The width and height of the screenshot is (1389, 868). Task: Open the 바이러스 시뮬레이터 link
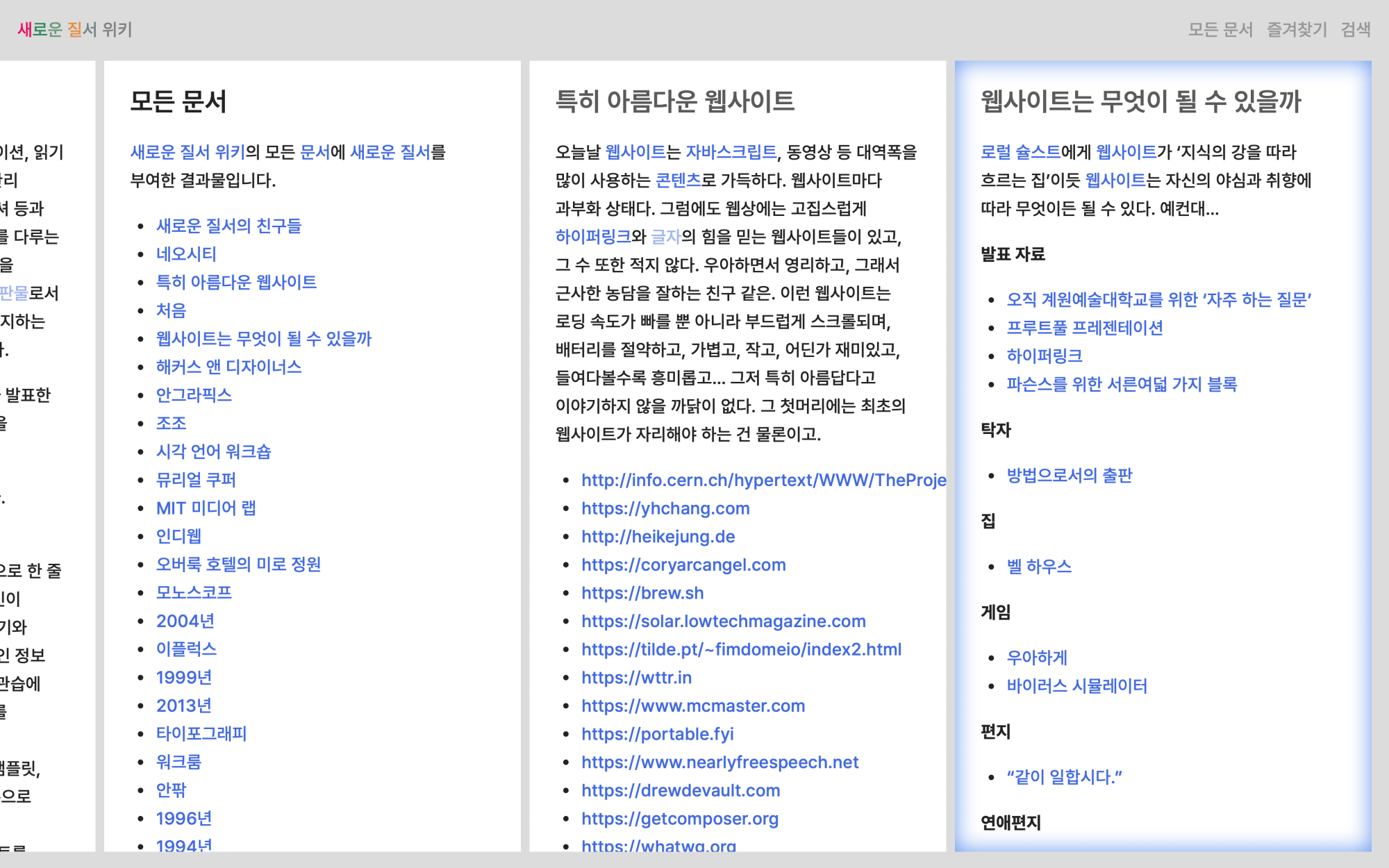(x=1076, y=685)
